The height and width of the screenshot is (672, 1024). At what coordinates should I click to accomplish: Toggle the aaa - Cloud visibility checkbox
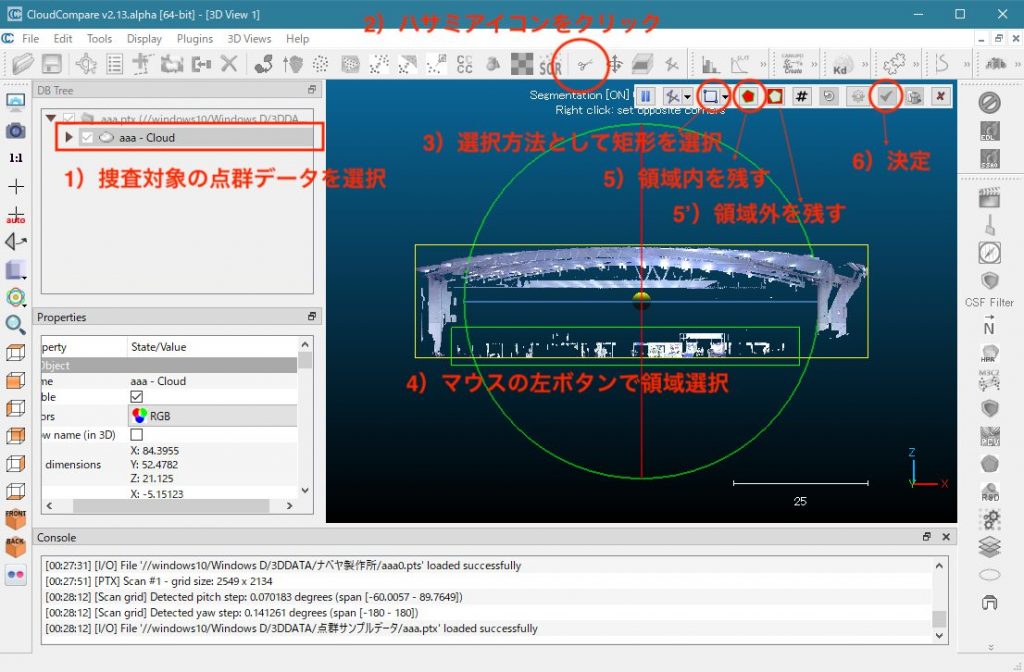[87, 137]
